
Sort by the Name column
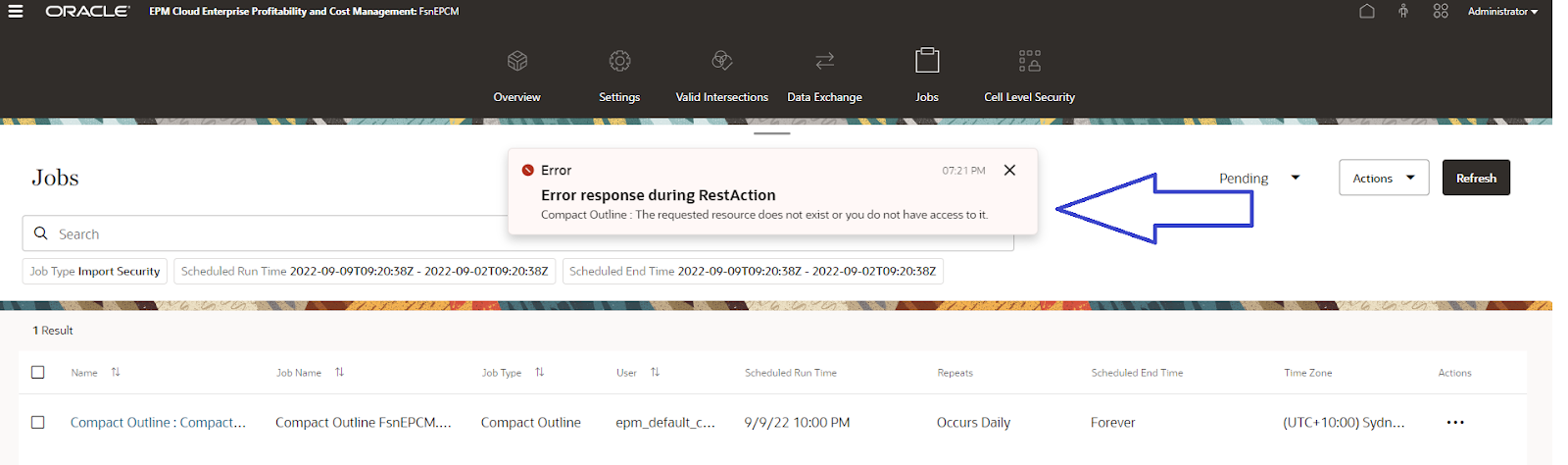pyautogui.click(x=116, y=372)
